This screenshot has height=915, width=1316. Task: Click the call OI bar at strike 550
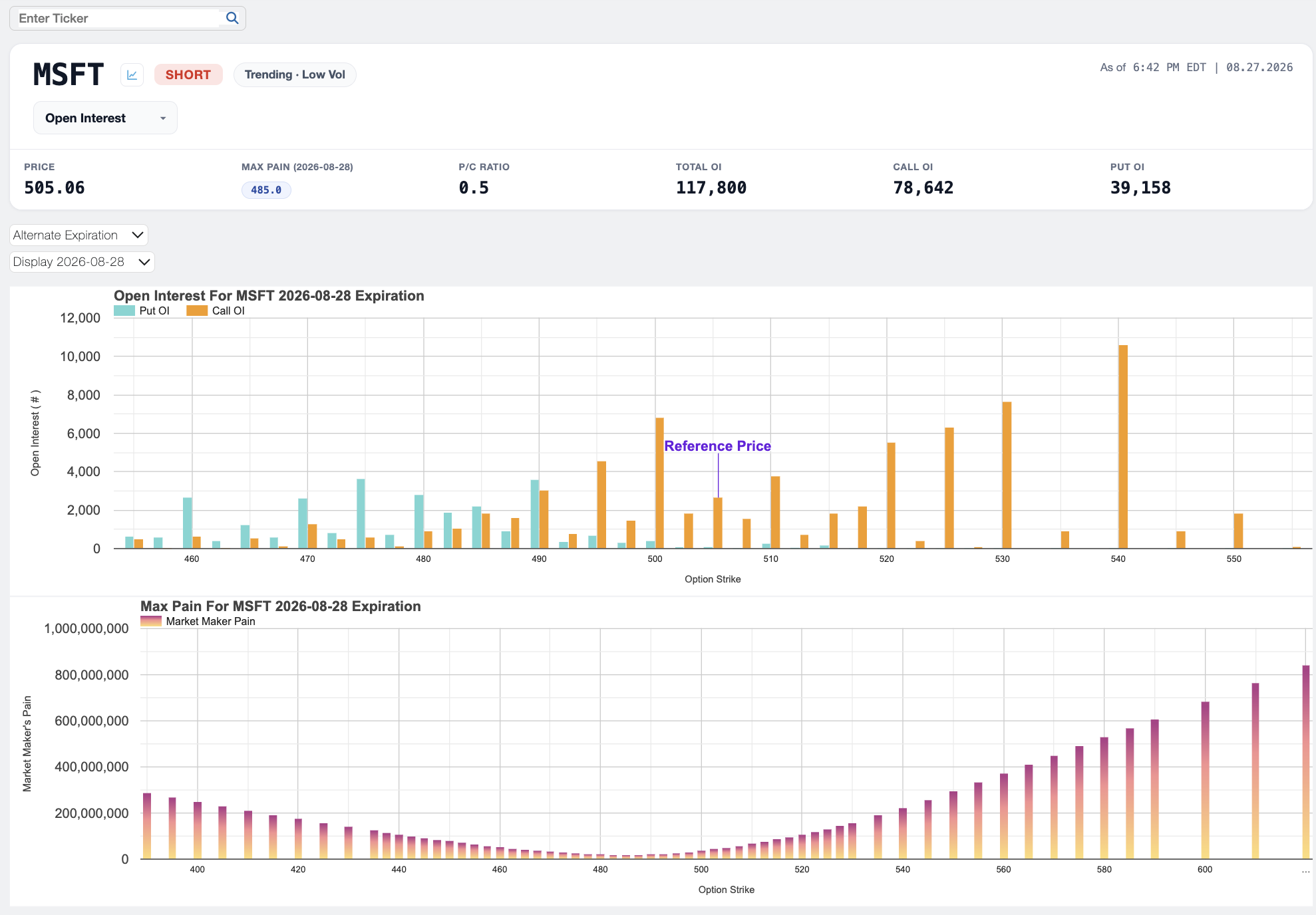click(x=1238, y=531)
